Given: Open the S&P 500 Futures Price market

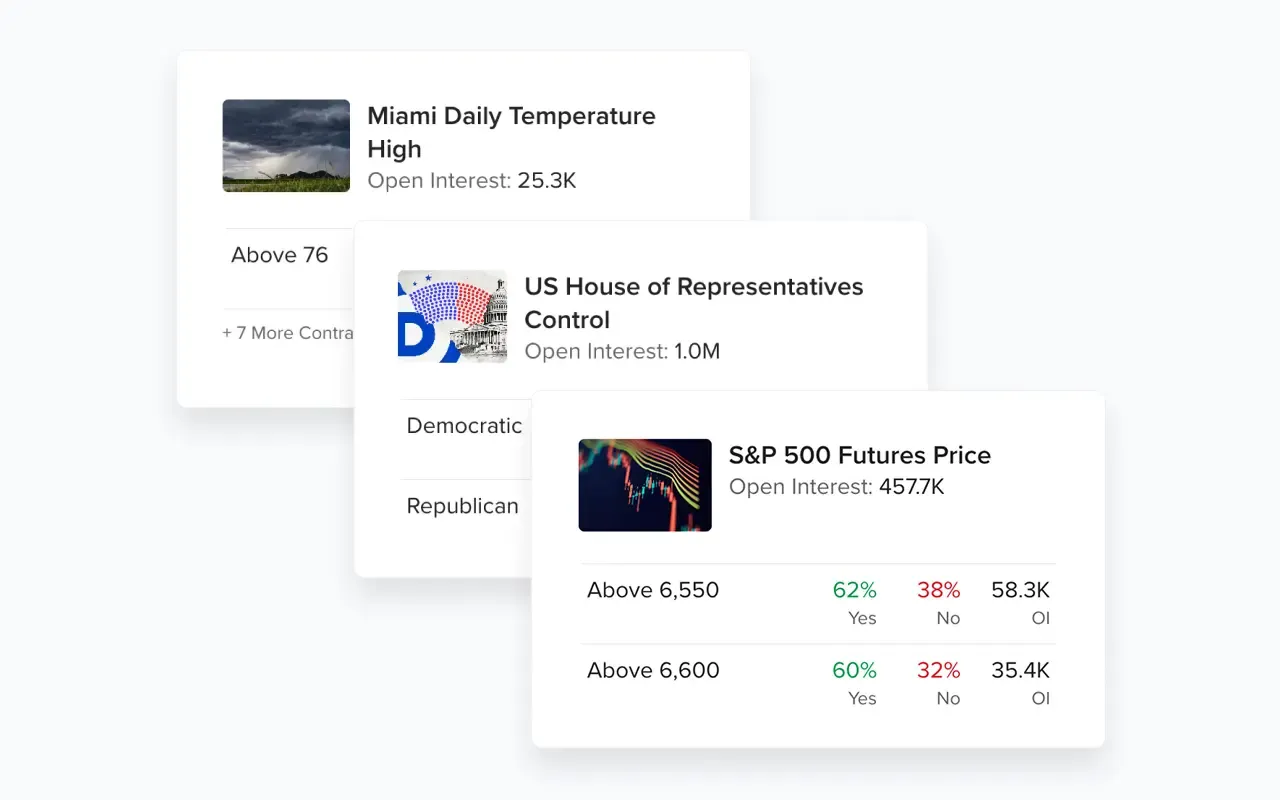Looking at the screenshot, I should 859,455.
